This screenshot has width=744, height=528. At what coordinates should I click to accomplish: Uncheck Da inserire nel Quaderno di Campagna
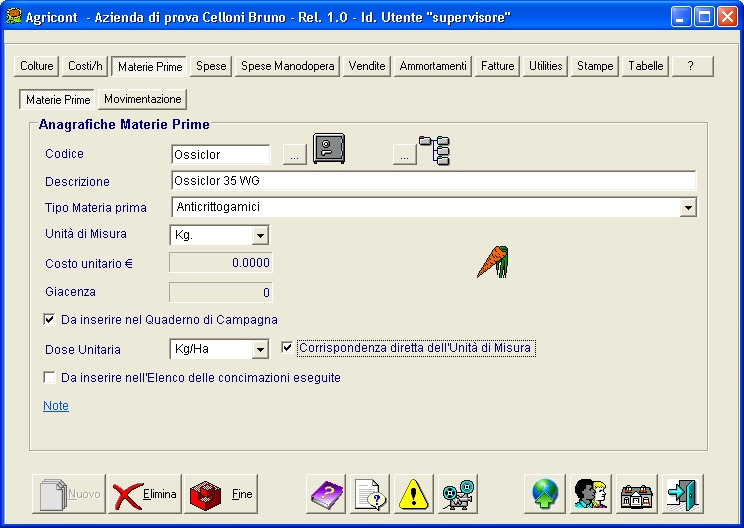(49, 319)
